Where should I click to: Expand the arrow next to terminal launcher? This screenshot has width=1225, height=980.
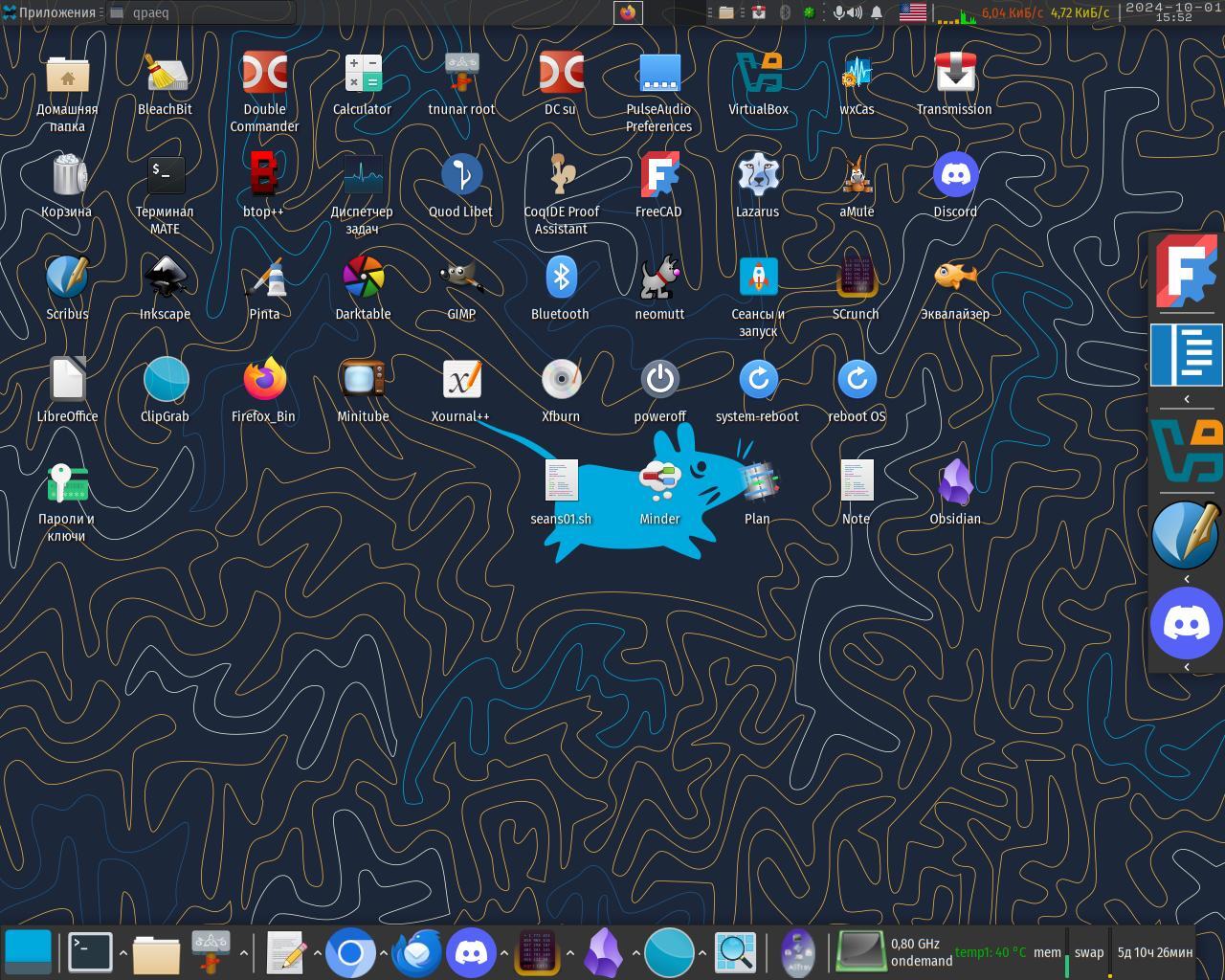click(x=122, y=953)
